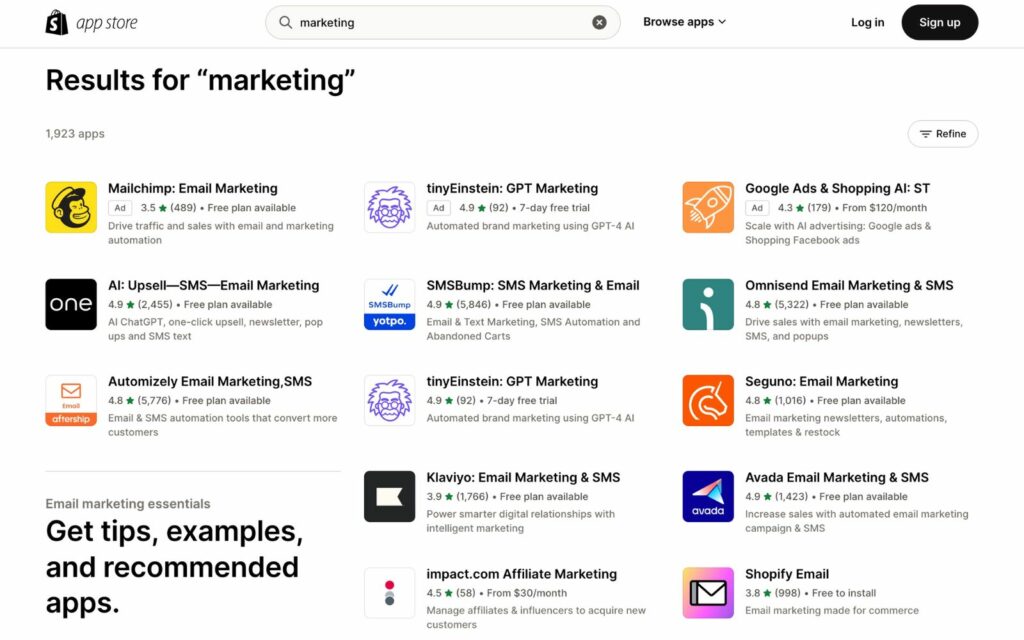The height and width of the screenshot is (640, 1024).
Task: Click the 'Results for "marketing"' heading
Action: [200, 80]
